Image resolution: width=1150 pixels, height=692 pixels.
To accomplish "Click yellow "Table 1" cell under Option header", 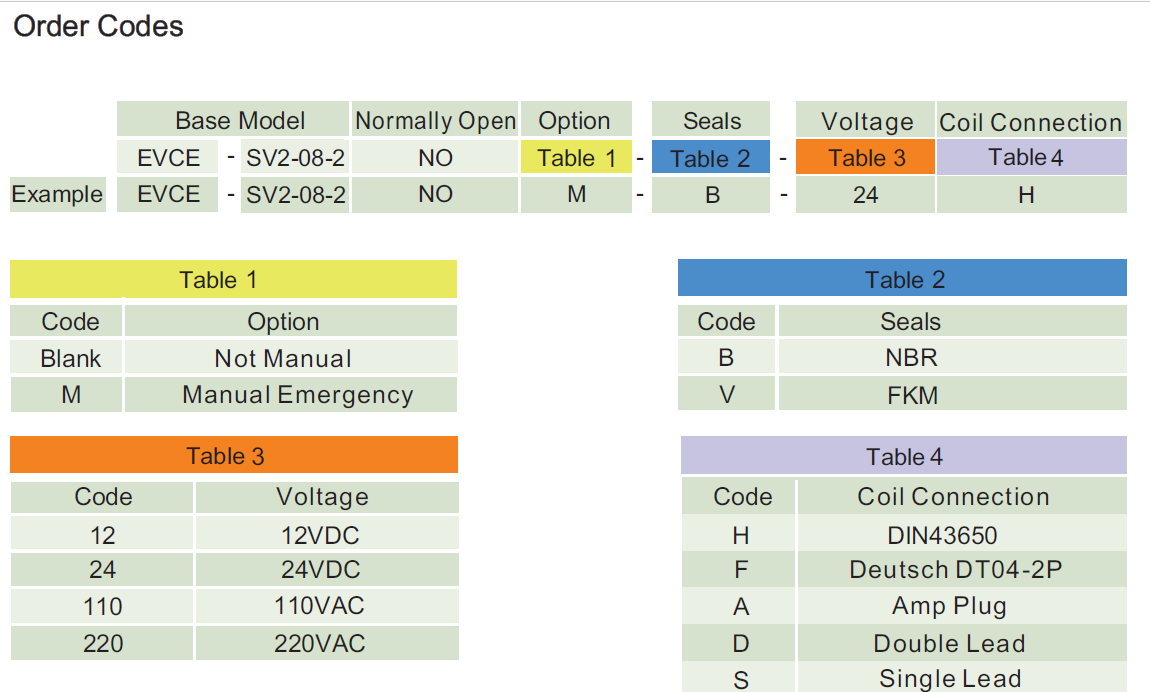I will click(x=576, y=158).
